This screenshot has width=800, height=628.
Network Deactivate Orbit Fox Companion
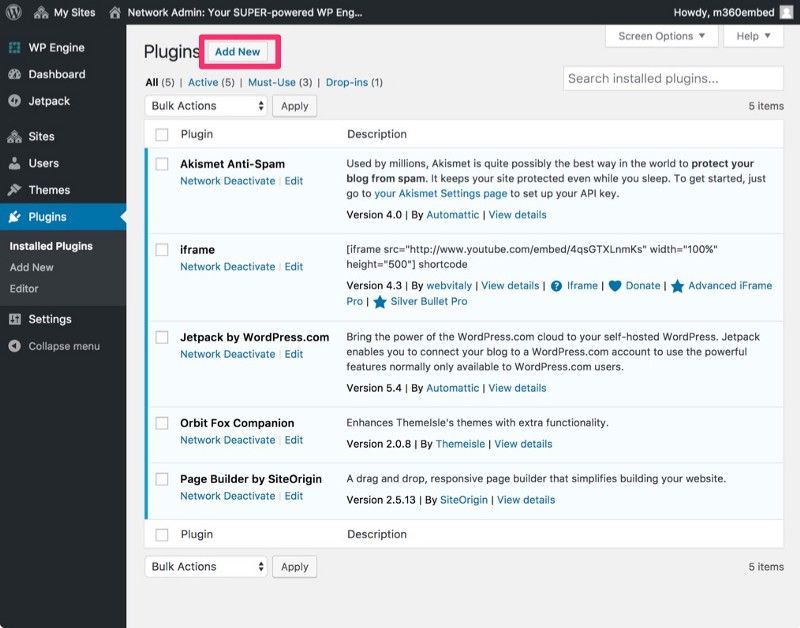coord(228,440)
